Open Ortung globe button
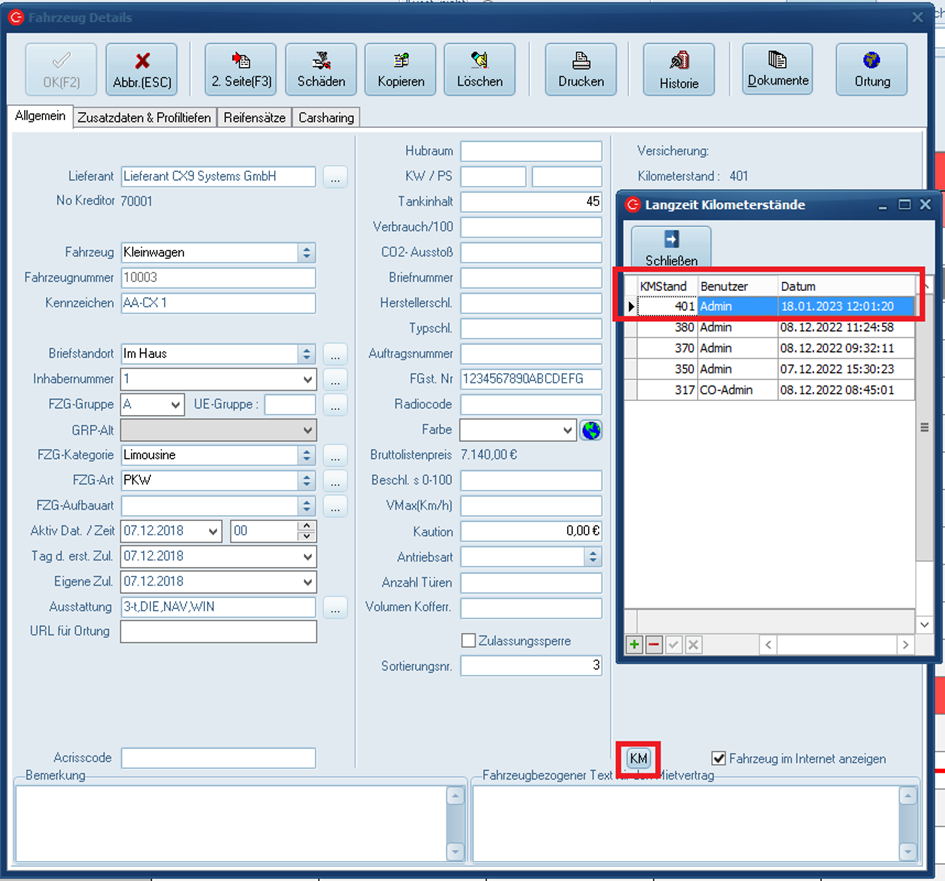 872,69
